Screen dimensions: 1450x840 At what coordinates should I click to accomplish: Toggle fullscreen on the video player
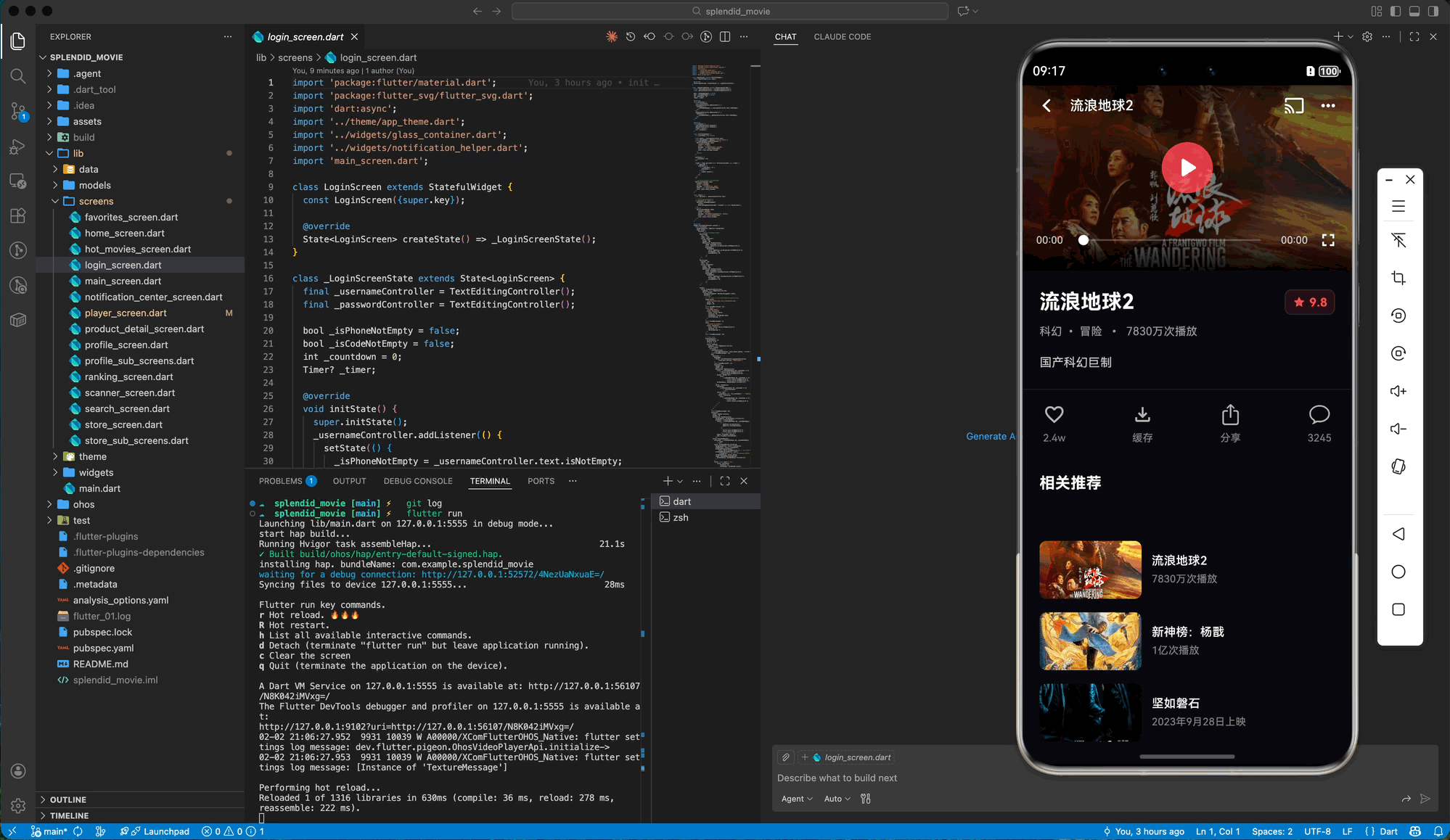tap(1328, 240)
